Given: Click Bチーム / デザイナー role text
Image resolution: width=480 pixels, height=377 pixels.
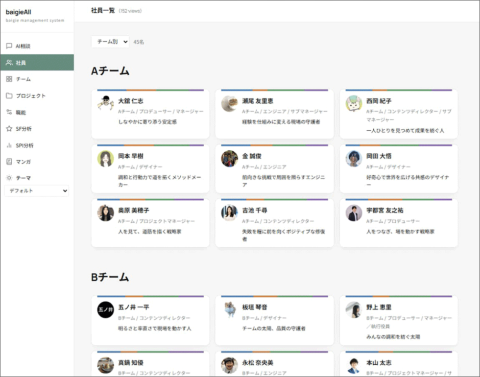Looking at the screenshot, I should [264, 318].
